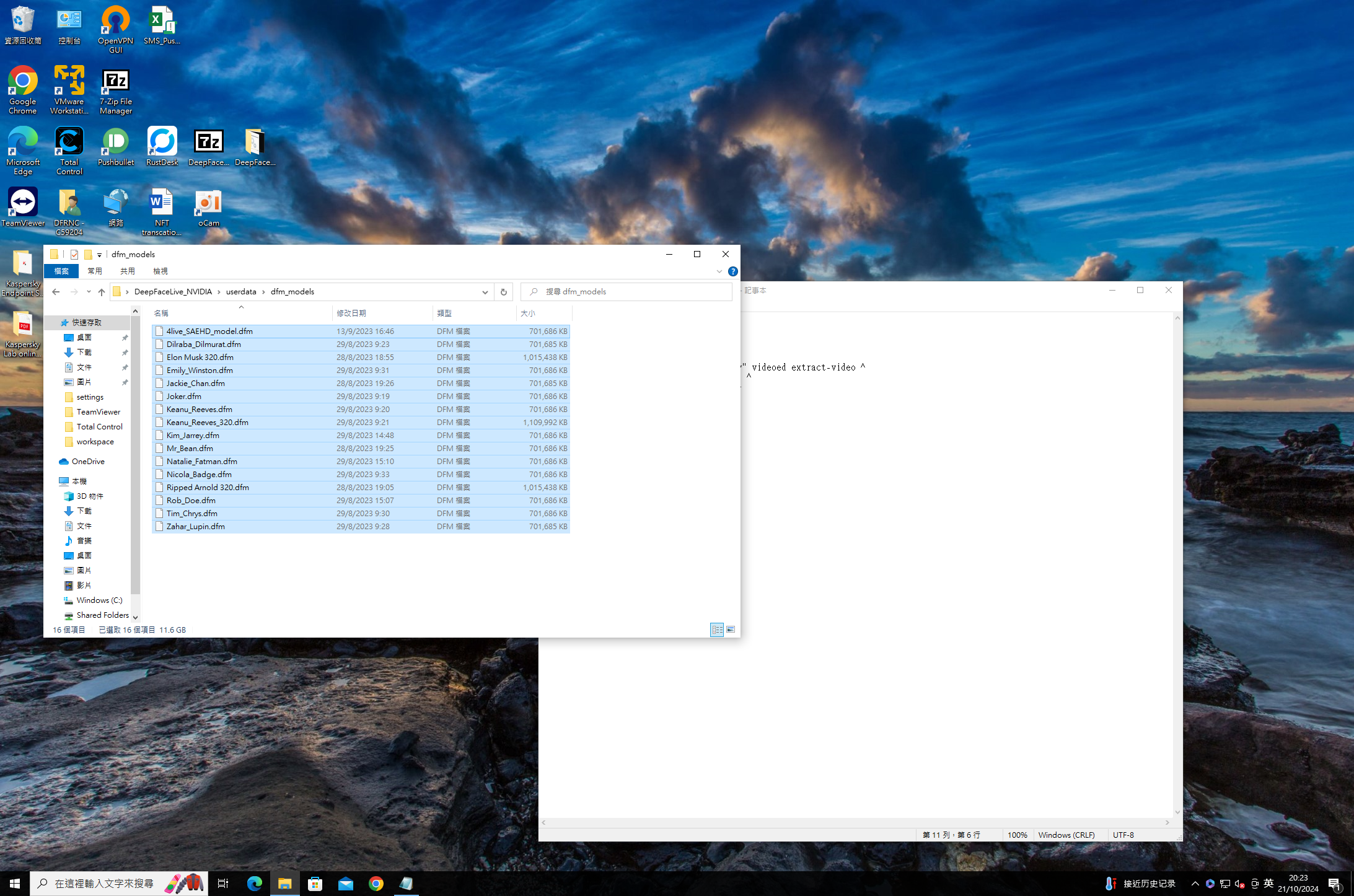Sort files by 修改日期 column header
The image size is (1354, 896).
point(382,314)
